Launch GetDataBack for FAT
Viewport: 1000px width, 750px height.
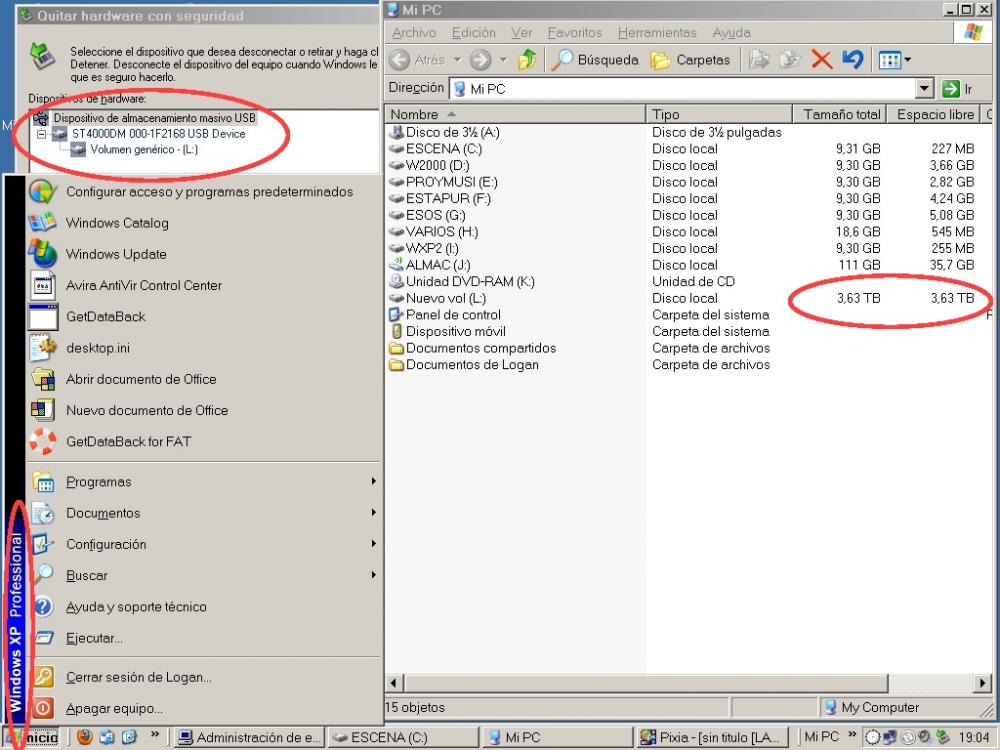128,441
